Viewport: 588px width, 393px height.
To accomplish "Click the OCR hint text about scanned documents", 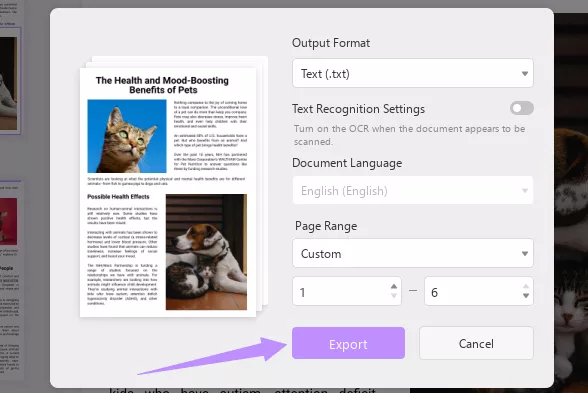I will pos(409,135).
